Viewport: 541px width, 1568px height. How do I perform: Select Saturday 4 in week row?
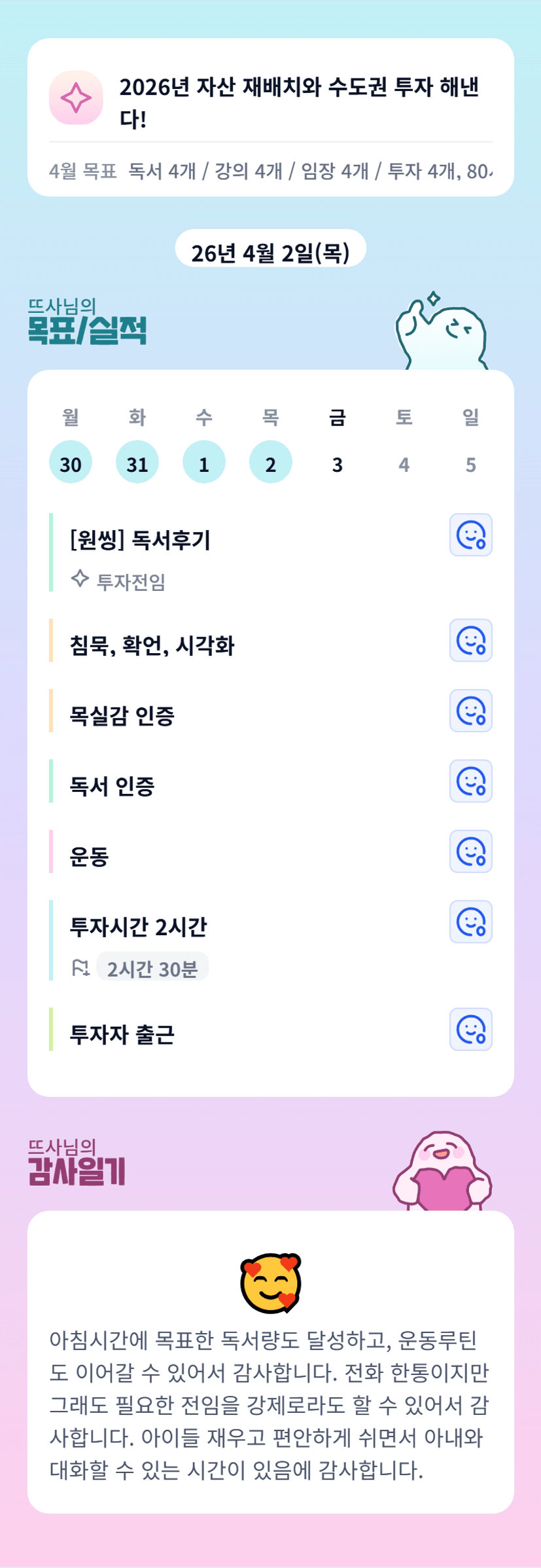[x=404, y=464]
